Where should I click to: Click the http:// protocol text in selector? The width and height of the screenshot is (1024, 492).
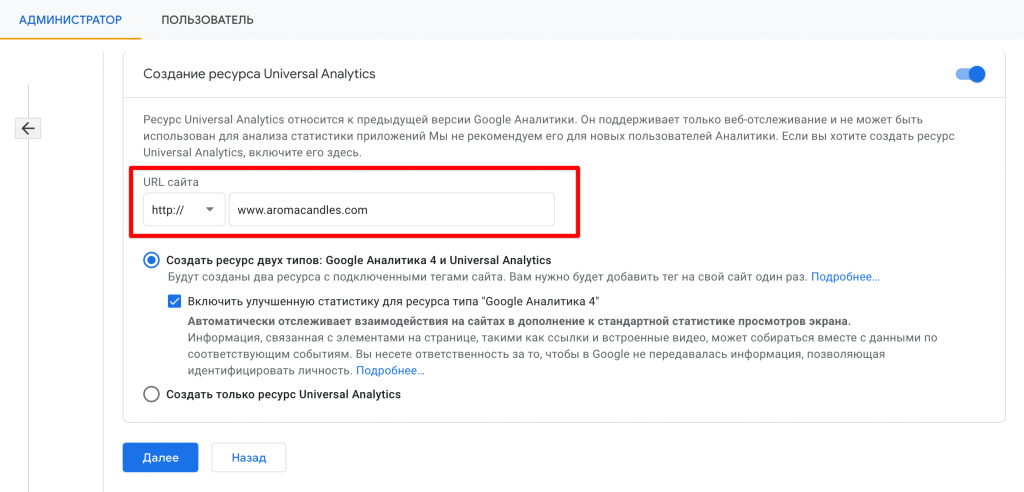(167, 210)
